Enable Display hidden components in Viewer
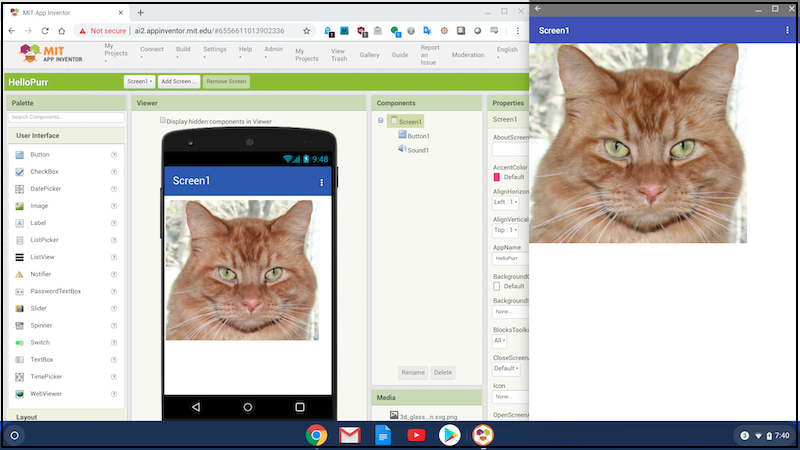Screen dimensions: 800x450 [x=163, y=120]
